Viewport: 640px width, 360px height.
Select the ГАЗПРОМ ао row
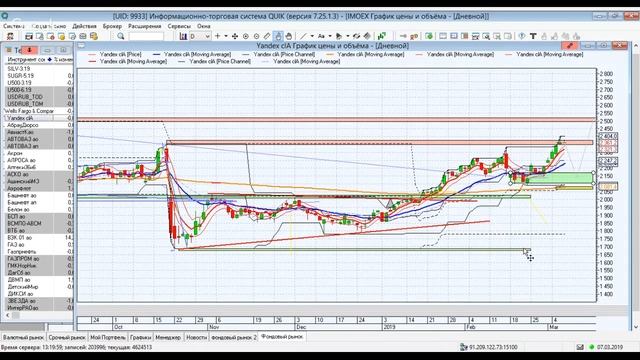click(x=38, y=259)
